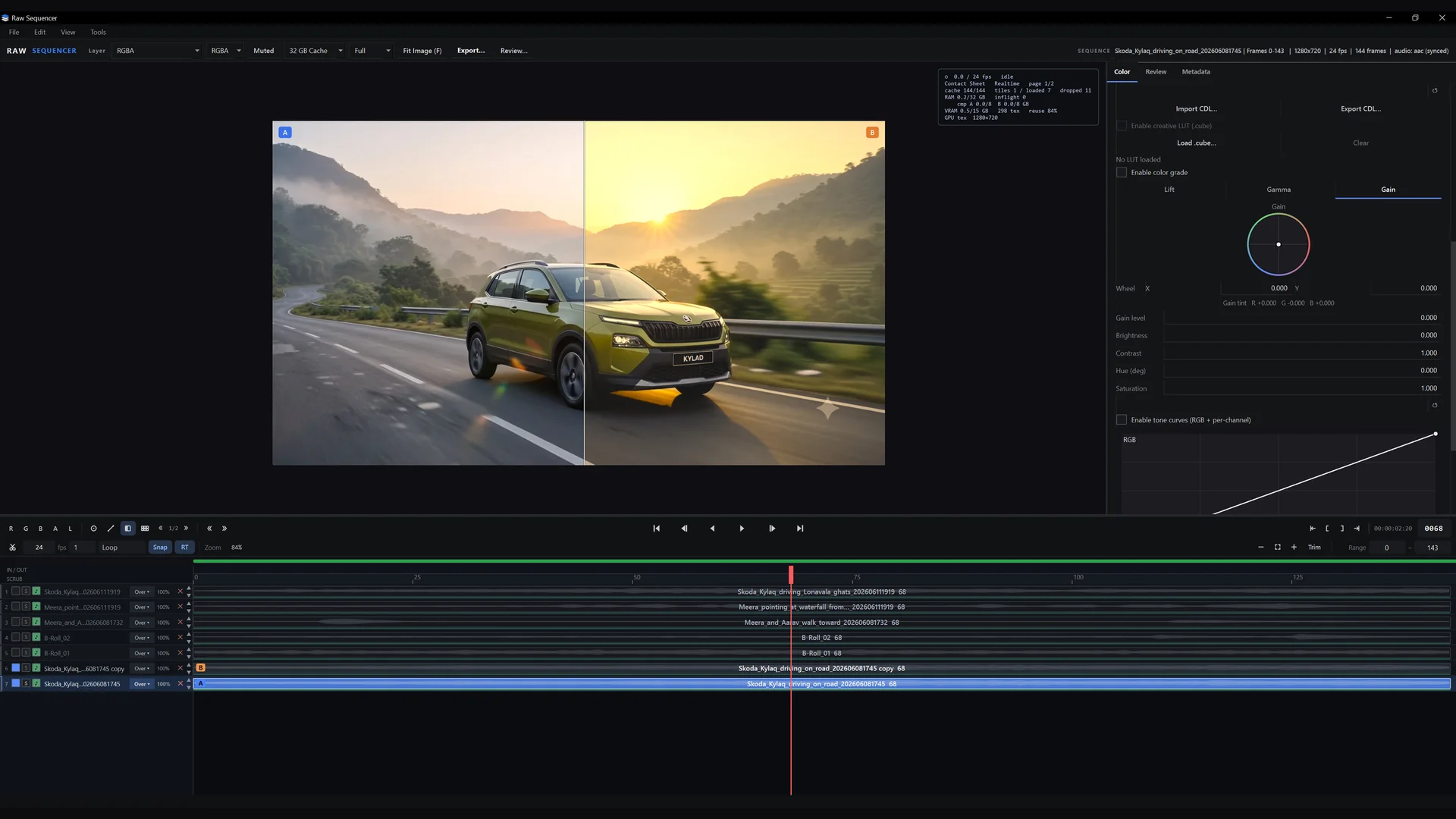Go to the in point
This screenshot has width=1456, height=819.
point(1313,529)
